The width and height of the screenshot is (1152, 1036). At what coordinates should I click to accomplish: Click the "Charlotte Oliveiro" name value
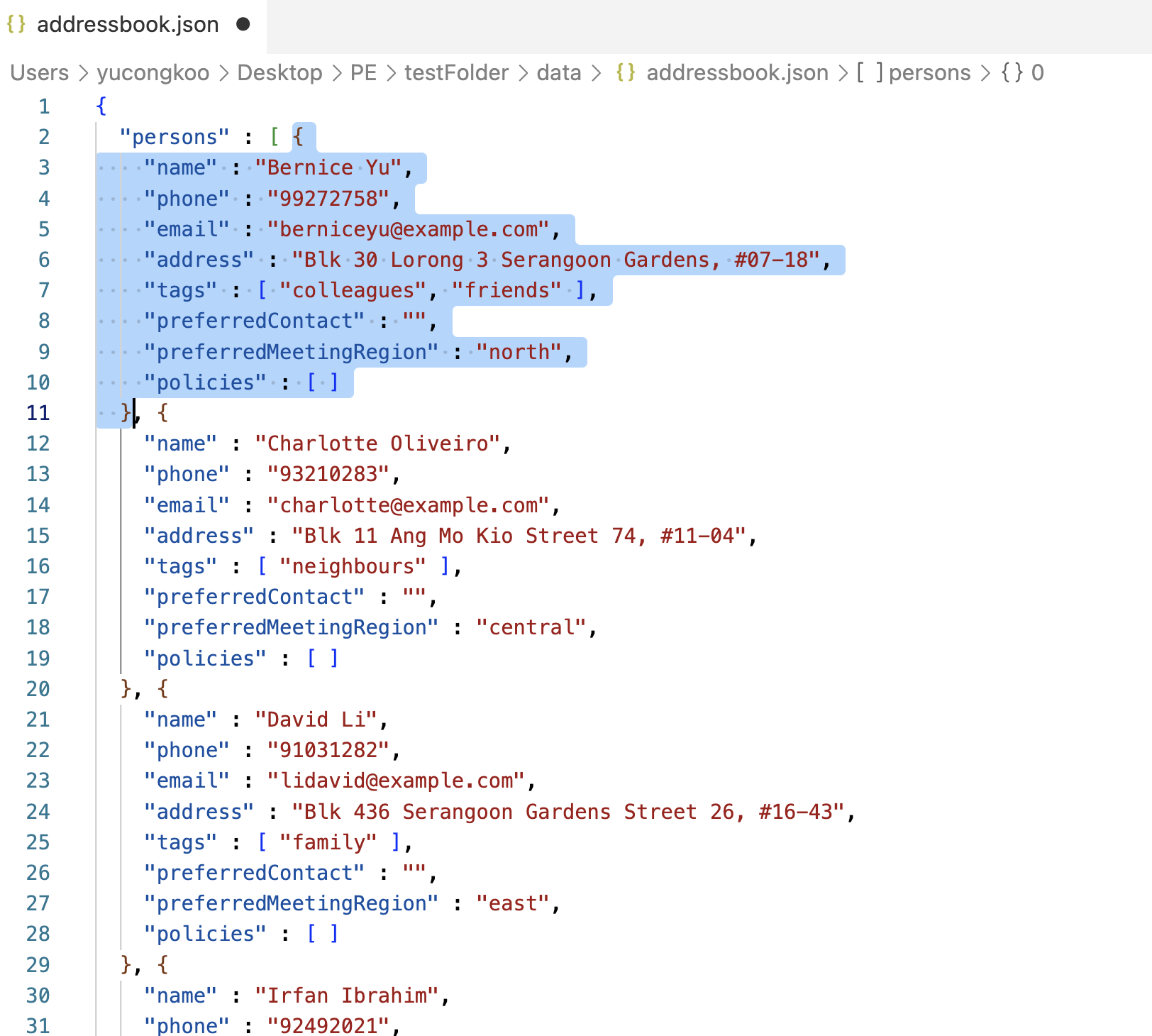coord(378,443)
